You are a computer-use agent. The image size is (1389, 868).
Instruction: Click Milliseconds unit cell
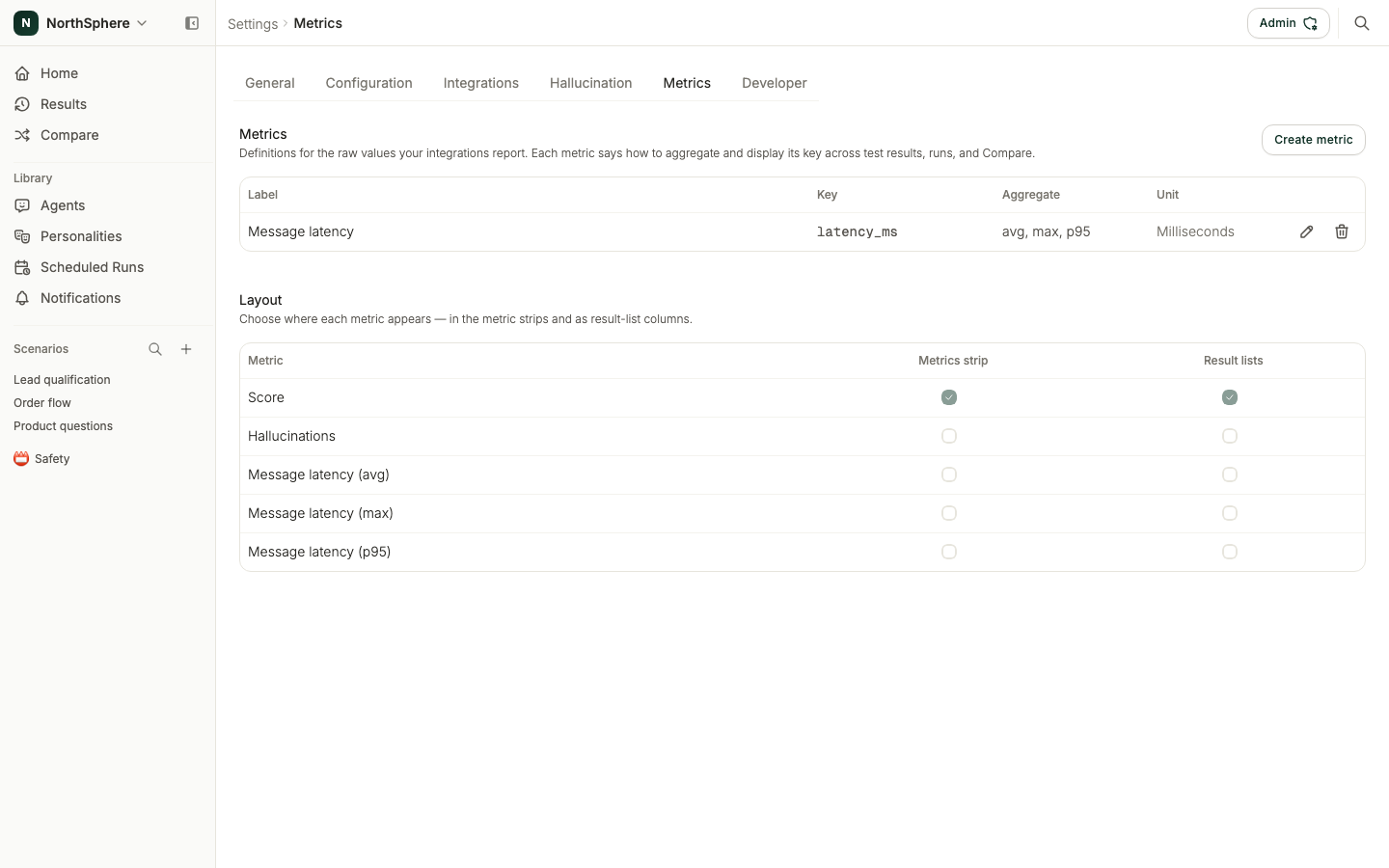click(x=1195, y=231)
